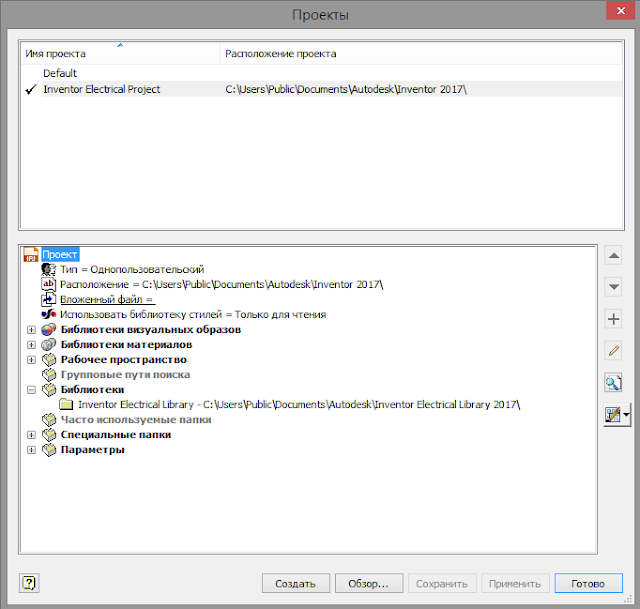Expand Рабочее пространство node
640x609 pixels.
pos(31,360)
